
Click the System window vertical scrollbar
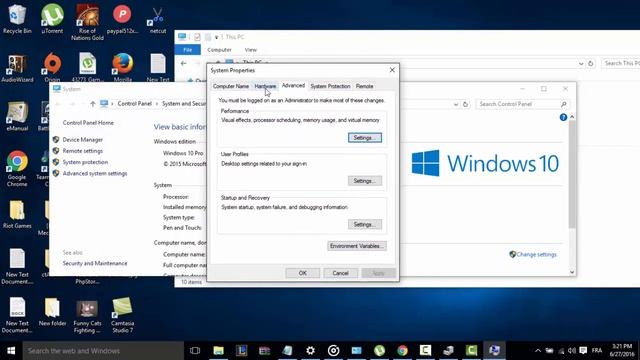[572, 175]
